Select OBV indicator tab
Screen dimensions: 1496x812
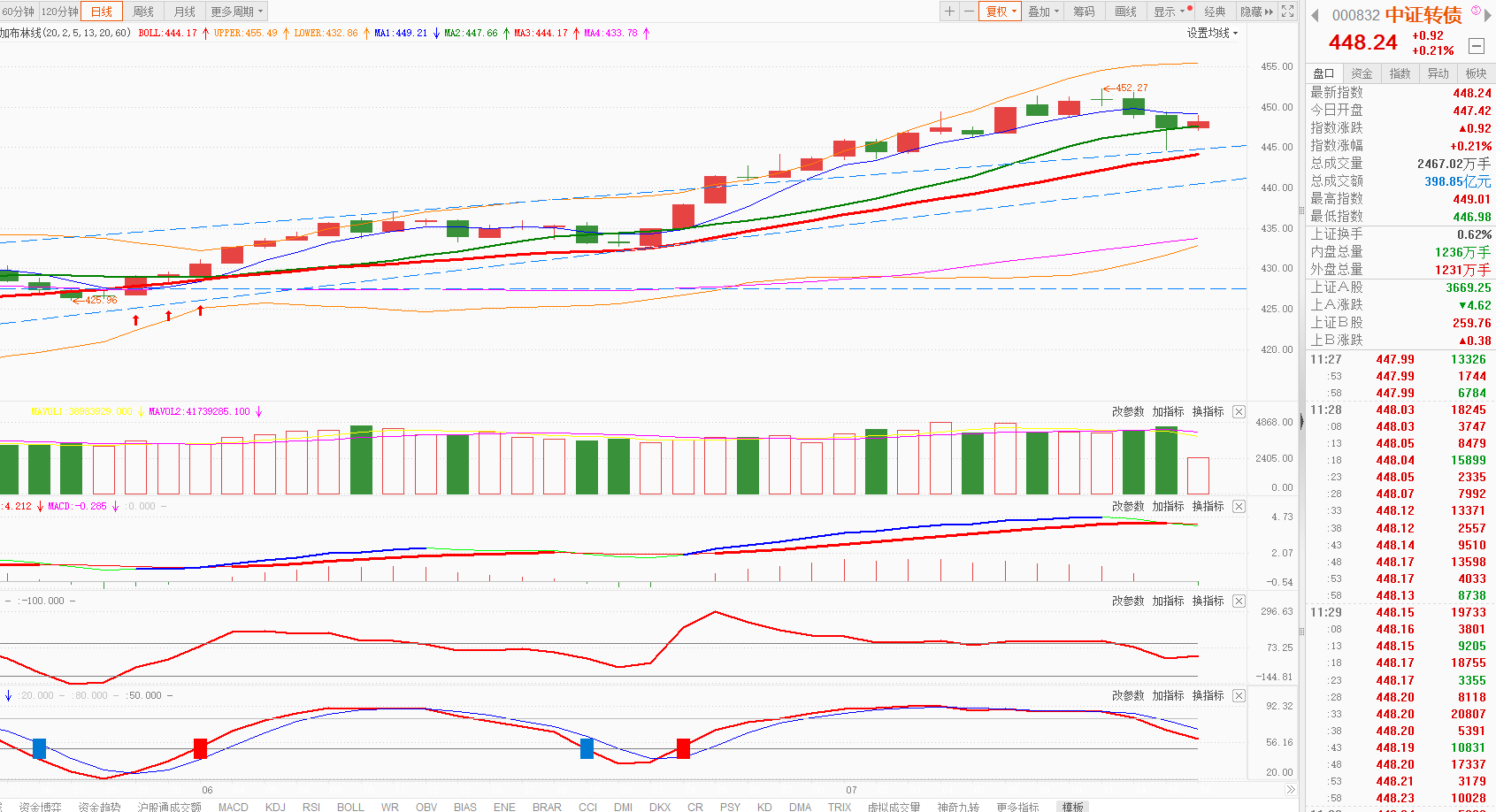[426, 807]
